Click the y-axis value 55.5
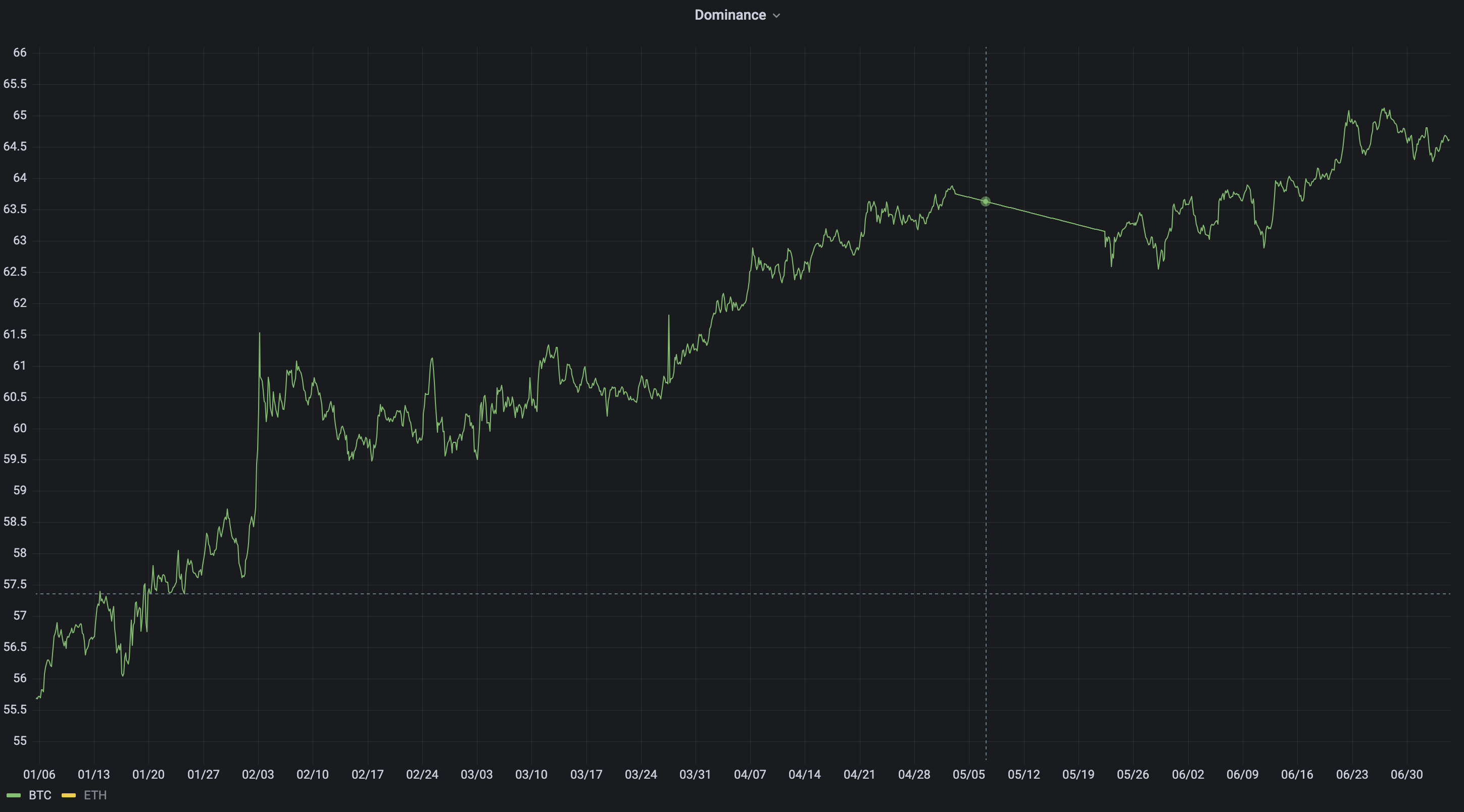Screen dimensions: 1464x812 [x=15, y=709]
